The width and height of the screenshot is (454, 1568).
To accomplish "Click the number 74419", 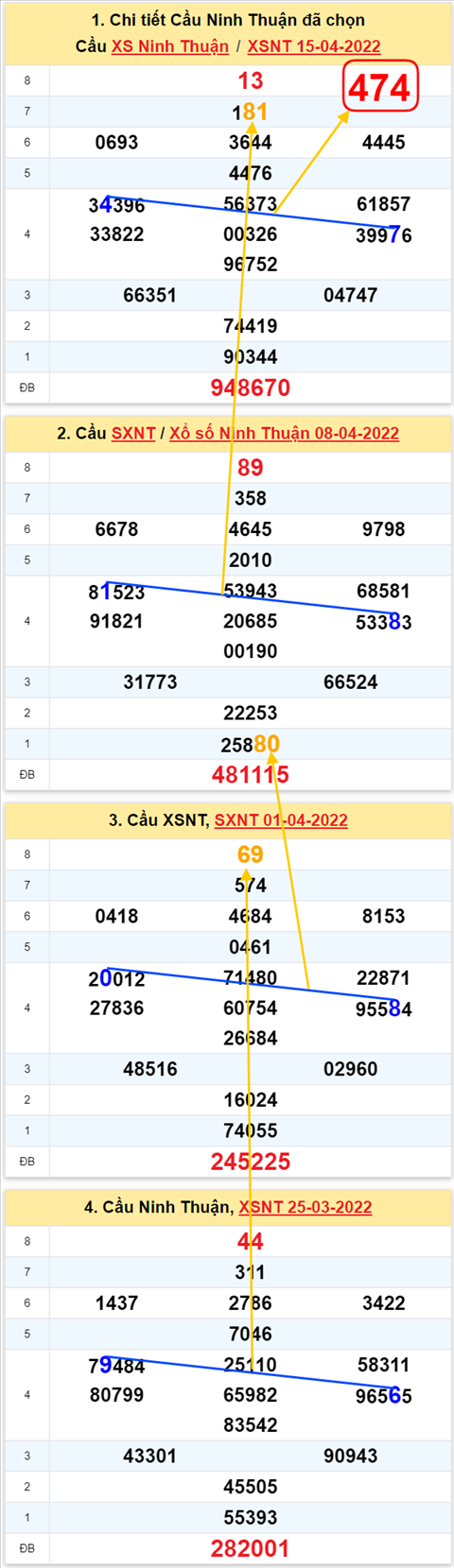I will point(251,326).
